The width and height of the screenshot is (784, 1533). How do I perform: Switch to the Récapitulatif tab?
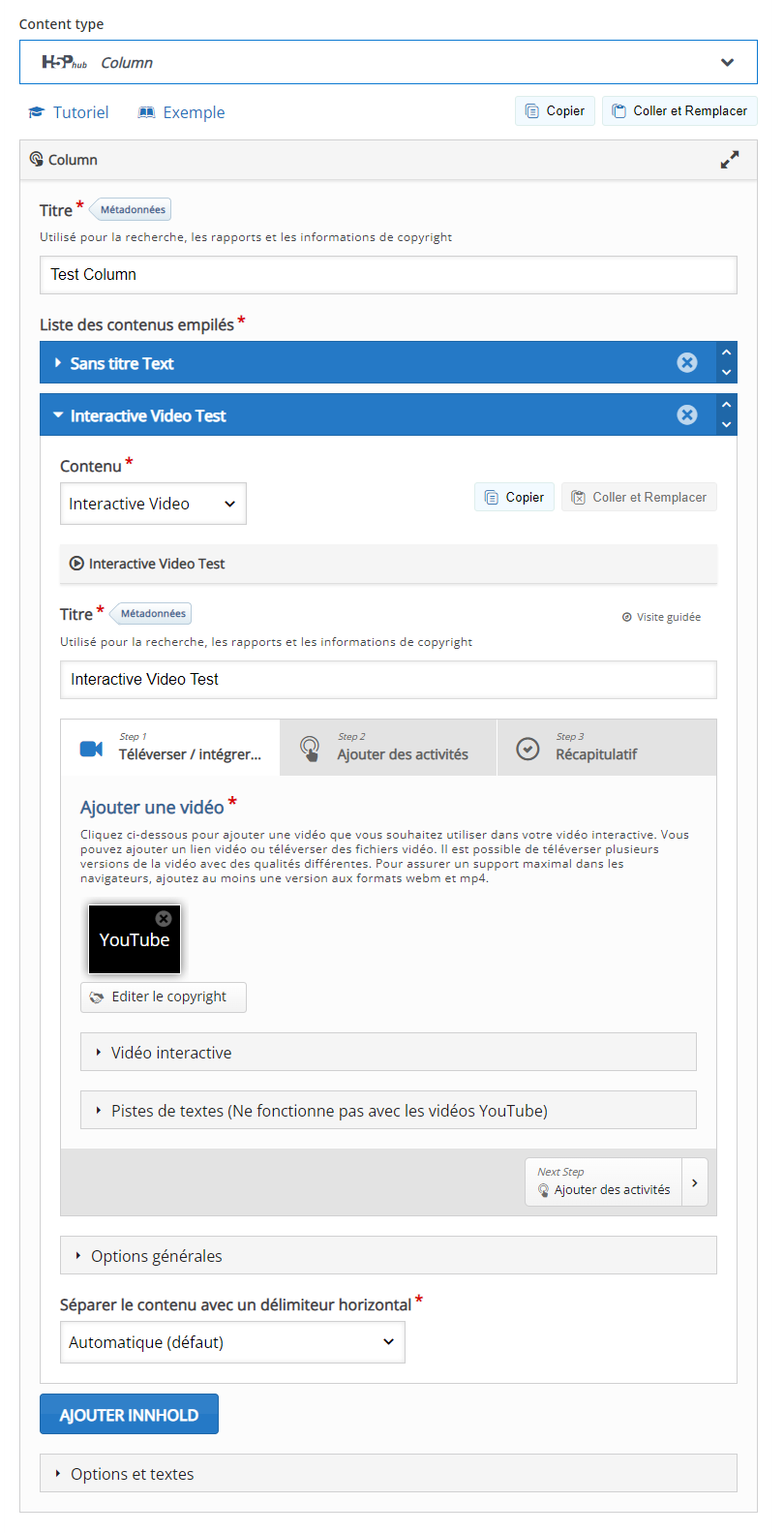coord(607,748)
